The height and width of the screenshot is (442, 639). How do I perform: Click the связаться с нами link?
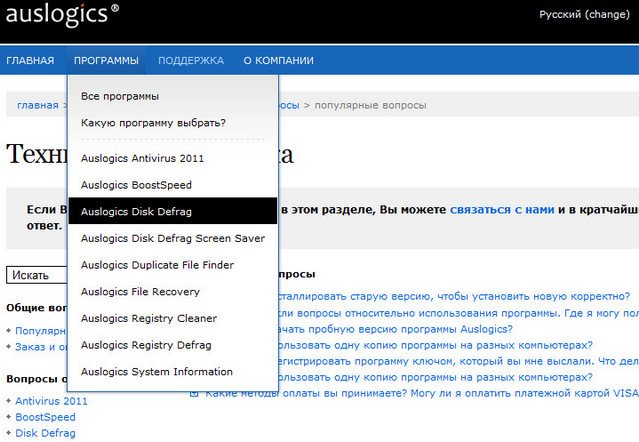pyautogui.click(x=502, y=209)
